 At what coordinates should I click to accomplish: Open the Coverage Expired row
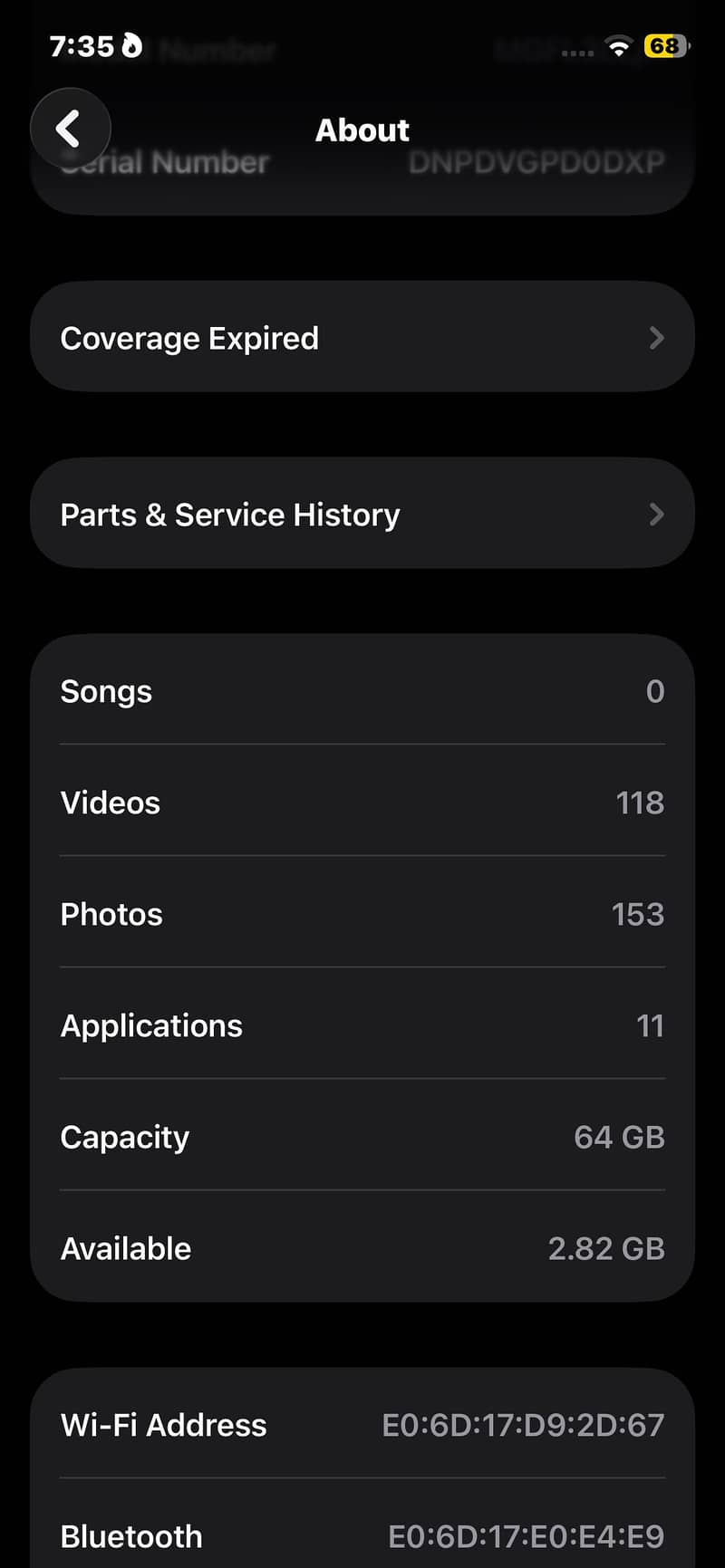tap(362, 337)
